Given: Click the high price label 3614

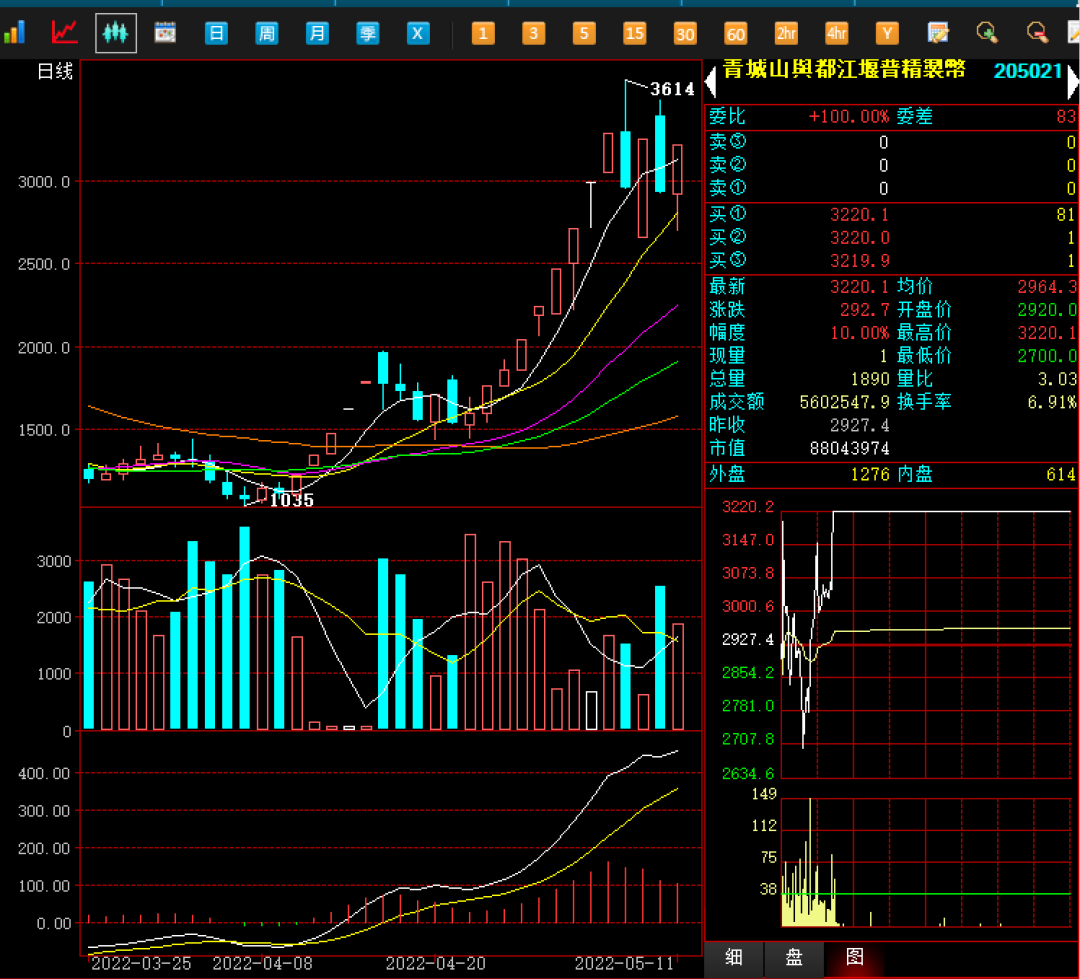Looking at the screenshot, I should 672,90.
